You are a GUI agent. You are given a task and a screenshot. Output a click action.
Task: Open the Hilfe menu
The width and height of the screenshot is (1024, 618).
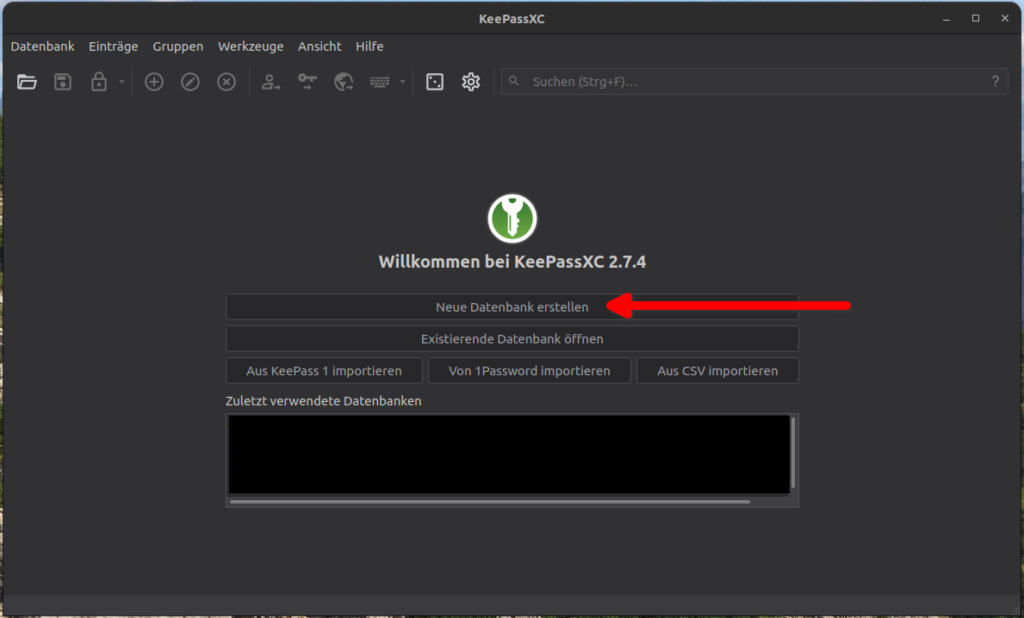(x=369, y=46)
